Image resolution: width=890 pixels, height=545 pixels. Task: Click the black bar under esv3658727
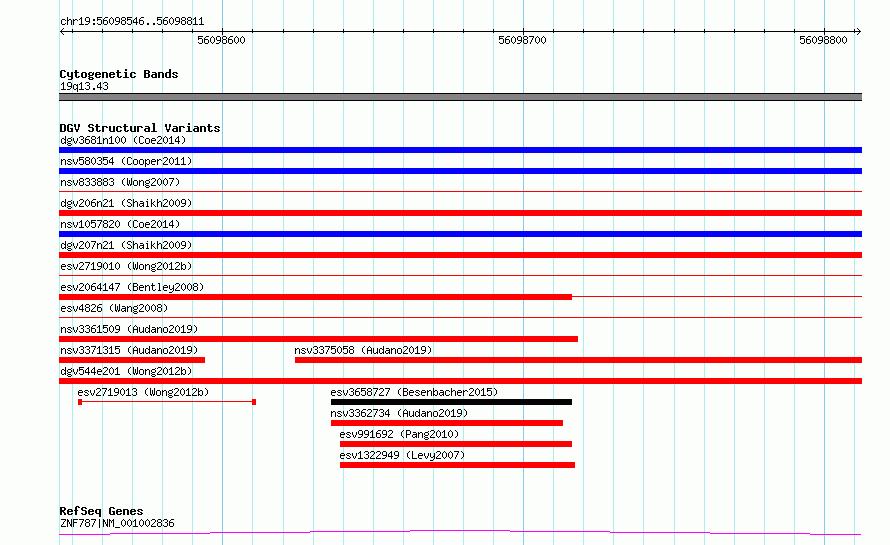[x=451, y=402]
